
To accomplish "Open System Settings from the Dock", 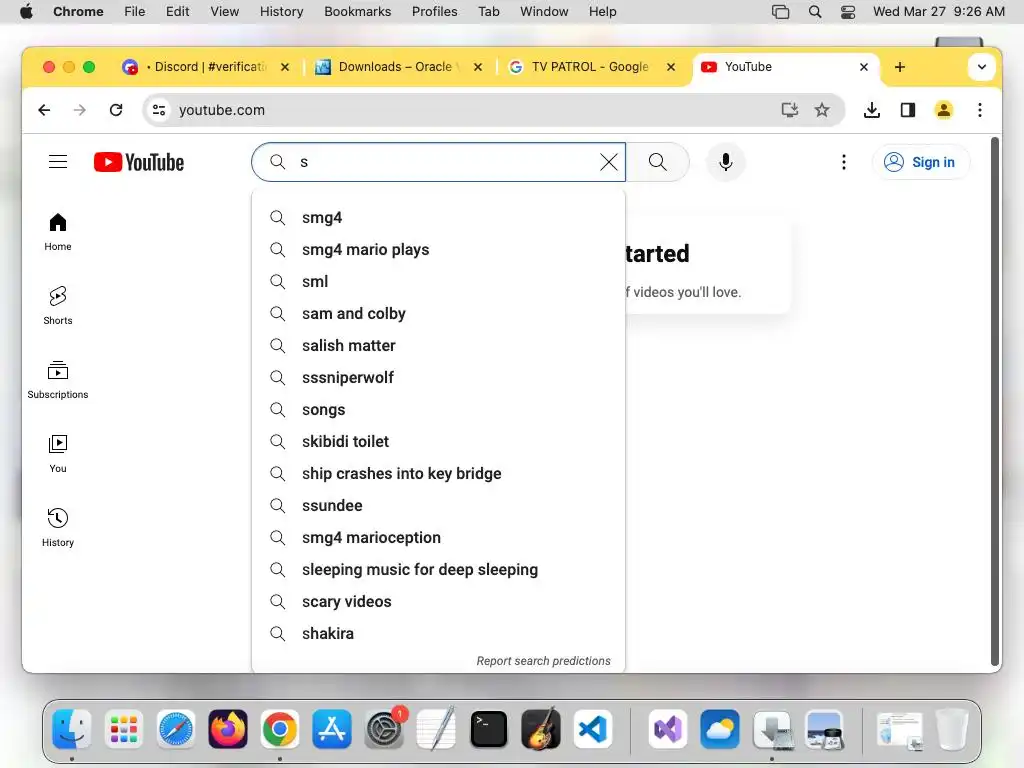I will point(384,729).
